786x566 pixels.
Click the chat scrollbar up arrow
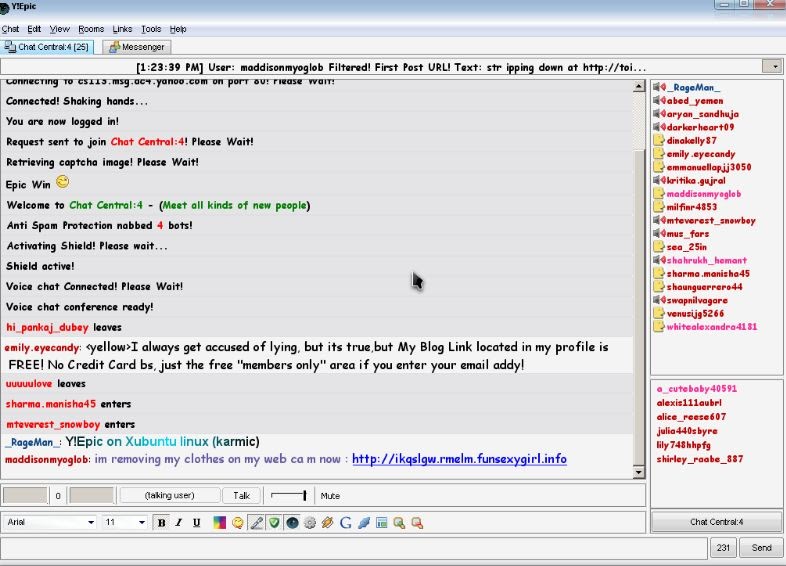coord(639,86)
